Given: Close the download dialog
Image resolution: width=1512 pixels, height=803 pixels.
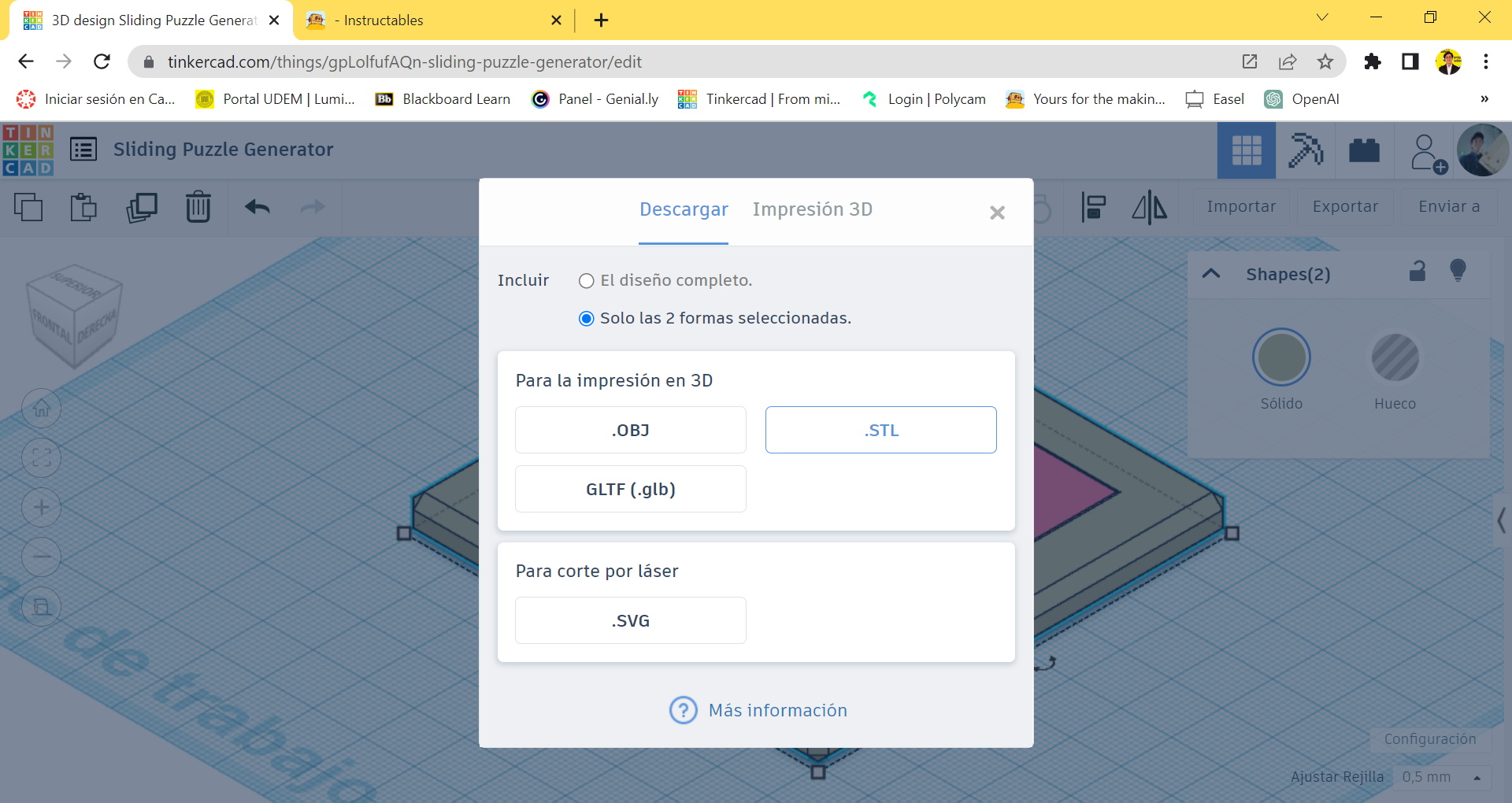Looking at the screenshot, I should 997,213.
